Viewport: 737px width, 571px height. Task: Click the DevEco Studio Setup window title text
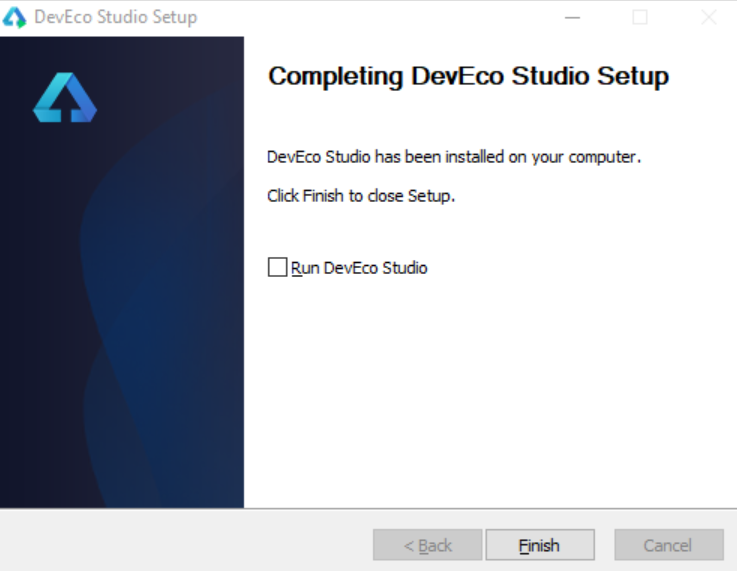point(116,17)
